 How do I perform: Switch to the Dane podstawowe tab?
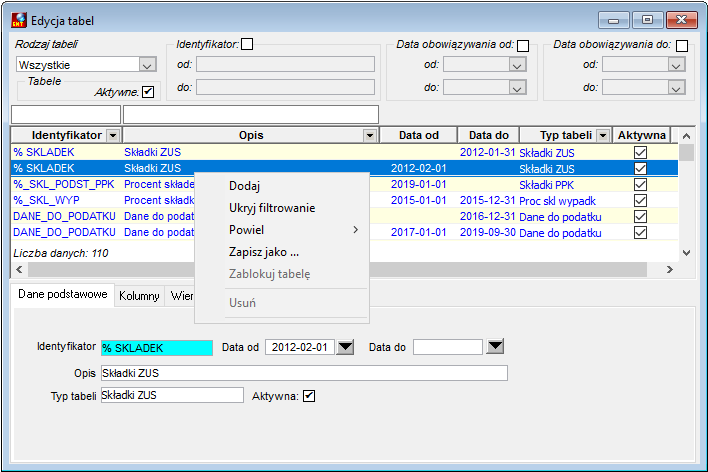click(63, 294)
